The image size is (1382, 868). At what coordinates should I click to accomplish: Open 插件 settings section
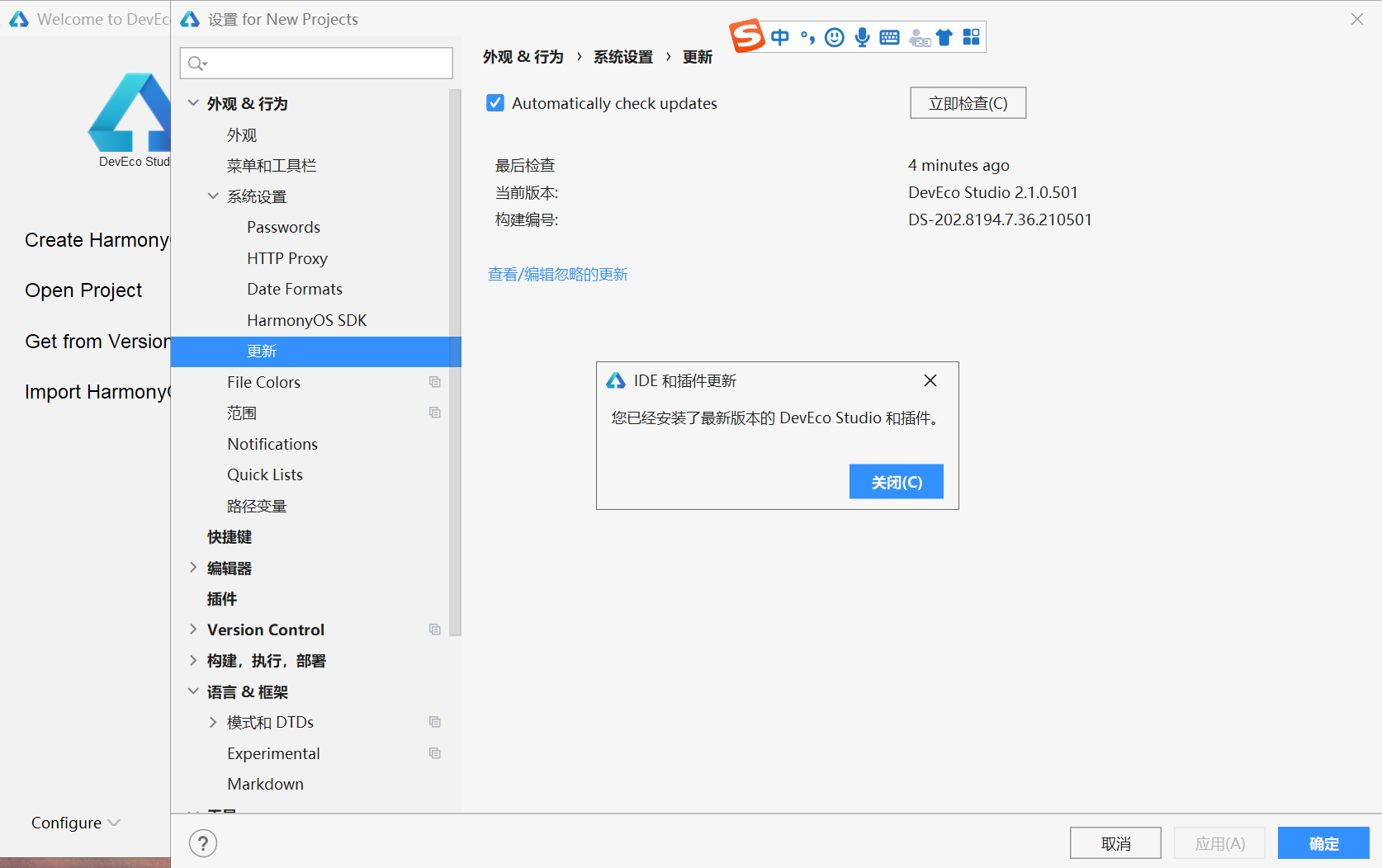point(222,599)
